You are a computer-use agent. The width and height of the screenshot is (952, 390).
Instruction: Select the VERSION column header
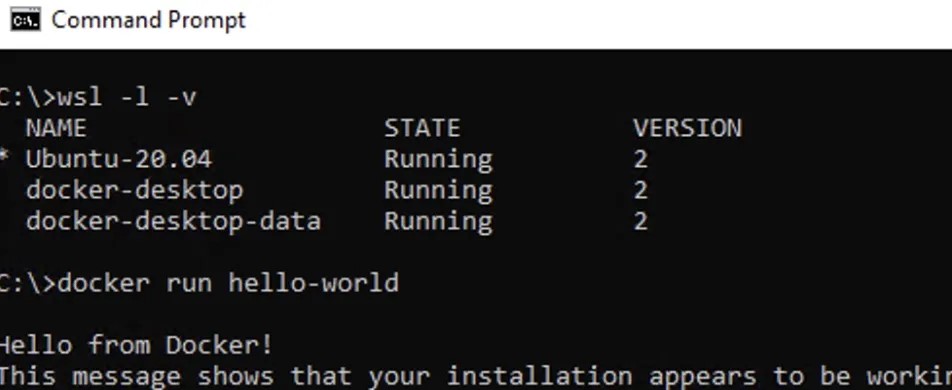(x=687, y=128)
